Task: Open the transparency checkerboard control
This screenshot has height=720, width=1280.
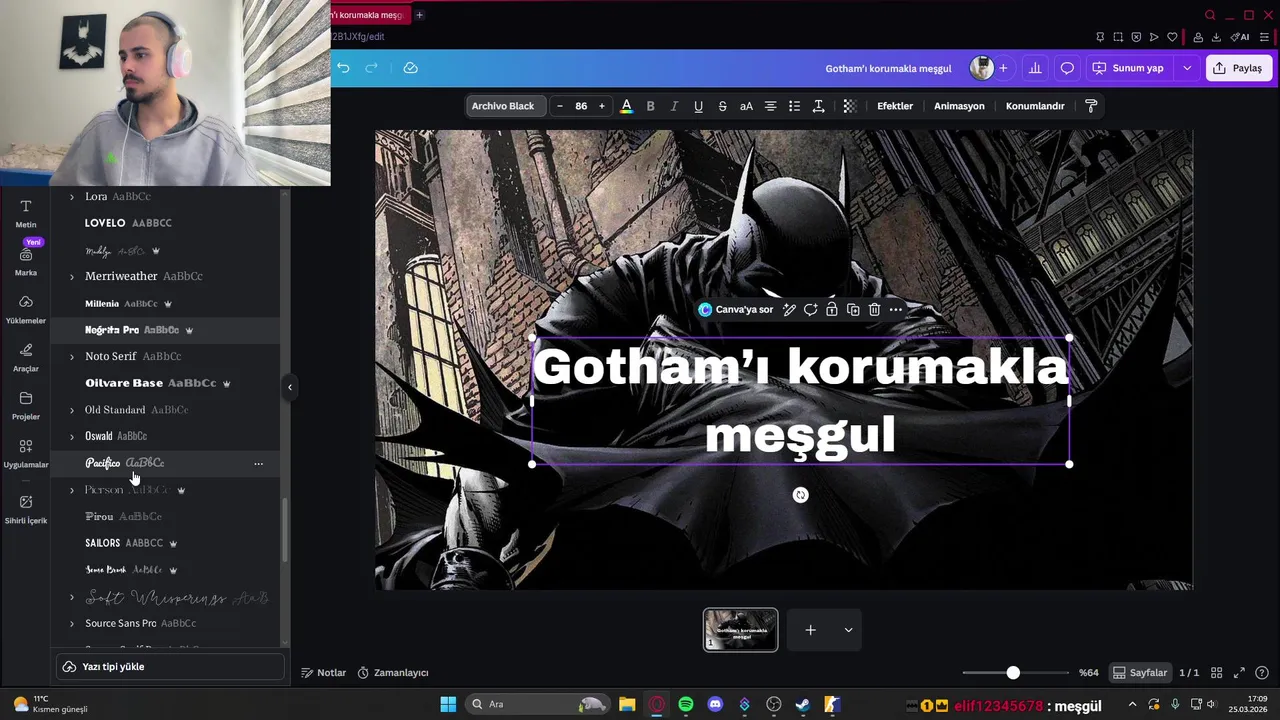Action: pos(849,106)
